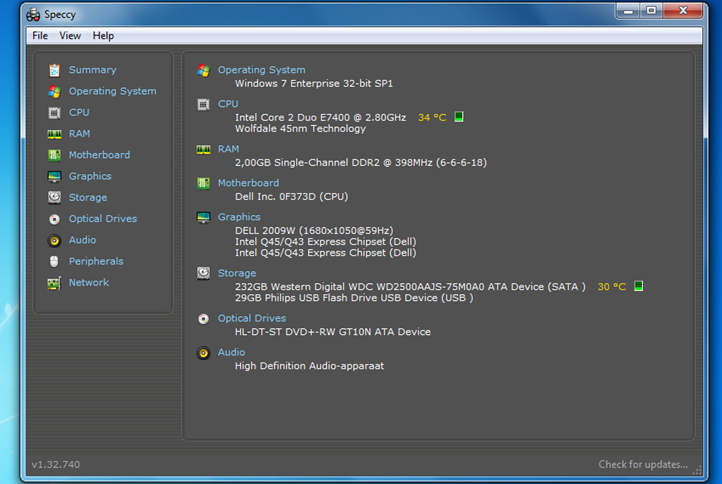Image resolution: width=722 pixels, height=484 pixels.
Task: Maximize the Speccy window
Action: tap(651, 10)
